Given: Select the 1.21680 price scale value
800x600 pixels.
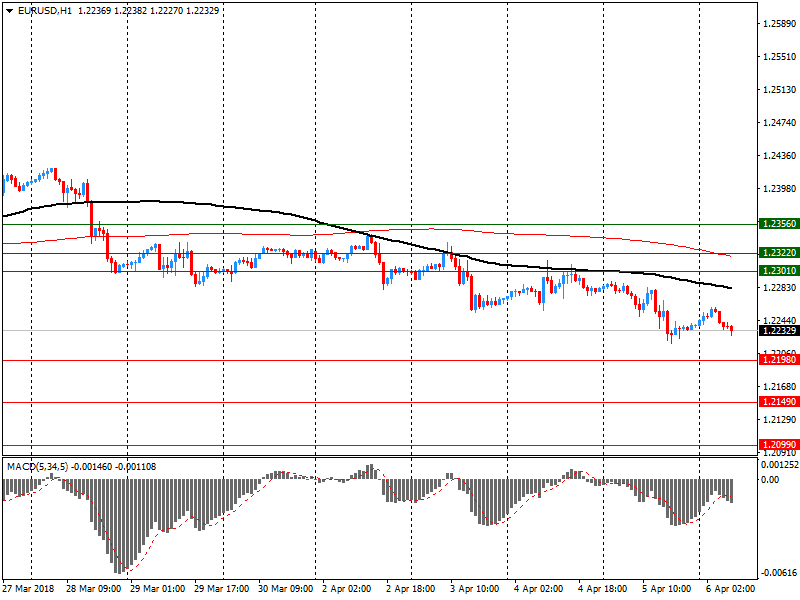Looking at the screenshot, I should click(780, 387).
